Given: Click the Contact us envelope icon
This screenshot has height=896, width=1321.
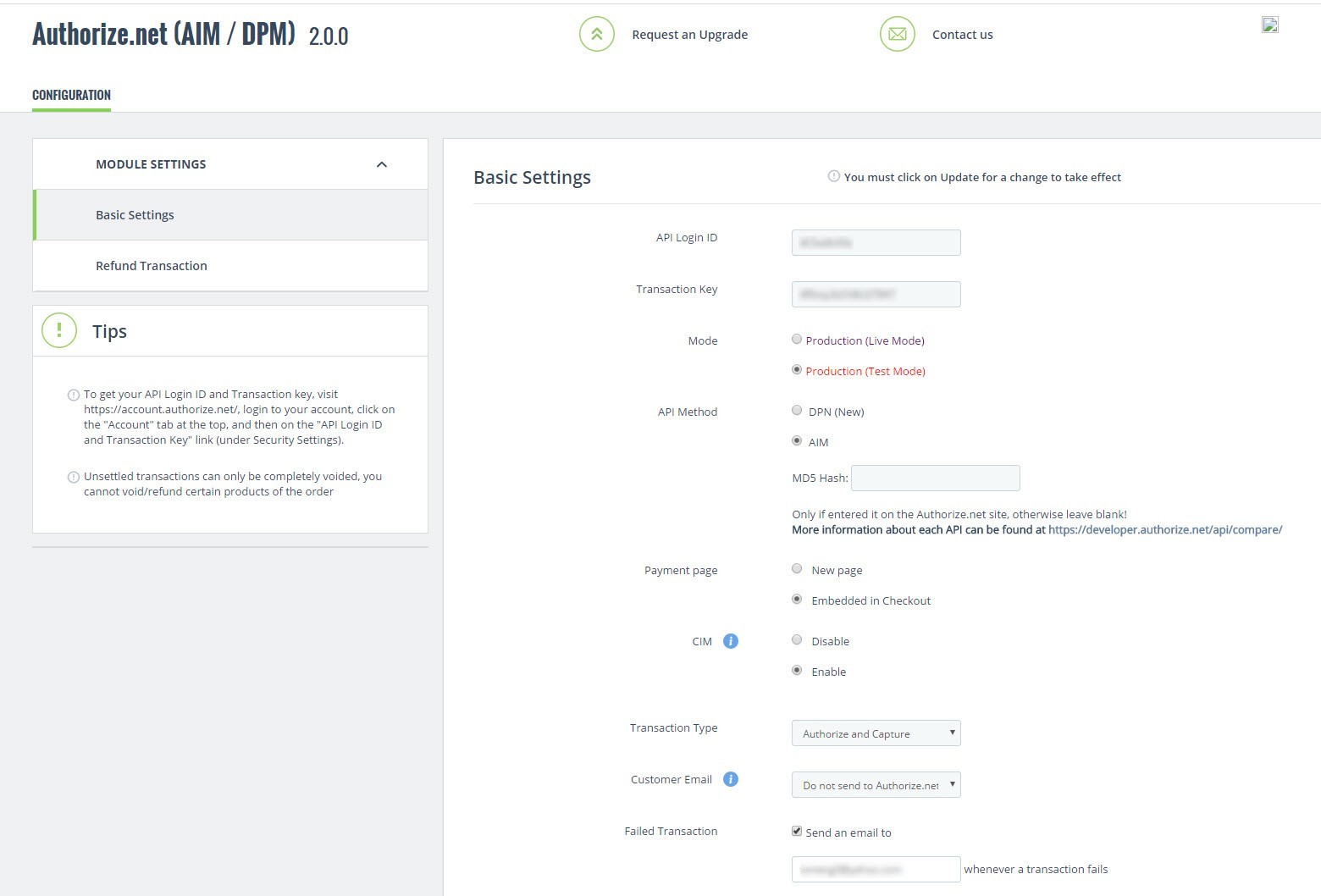Looking at the screenshot, I should (898, 34).
